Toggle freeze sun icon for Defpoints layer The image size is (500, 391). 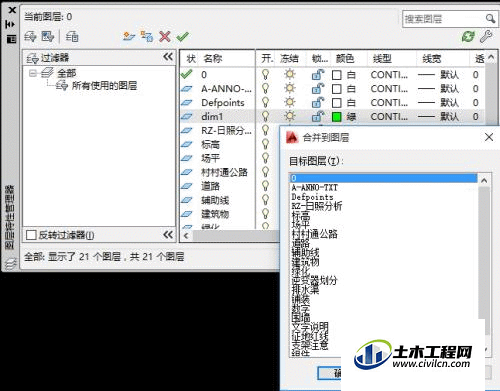click(290, 102)
